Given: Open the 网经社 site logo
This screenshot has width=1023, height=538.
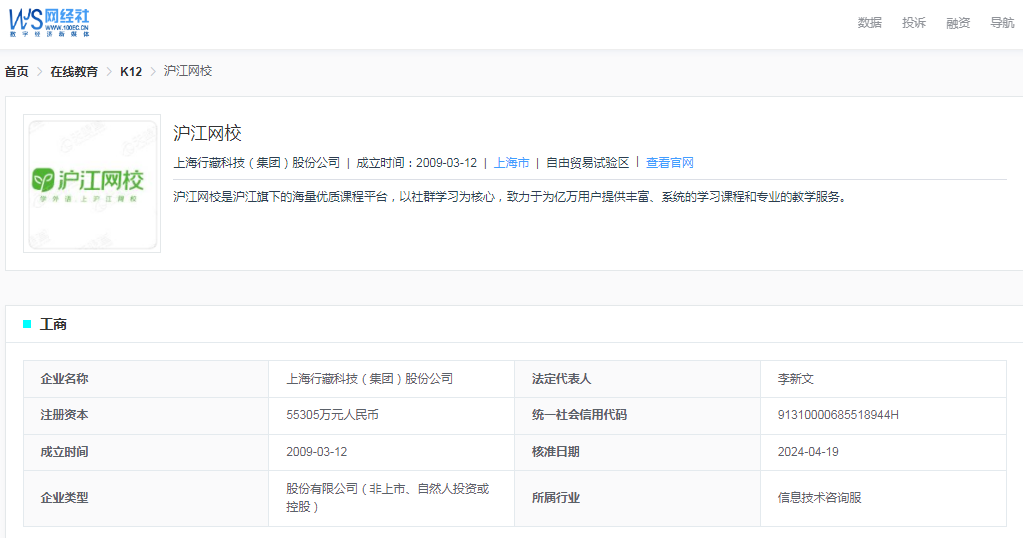Looking at the screenshot, I should pyautogui.click(x=49, y=23).
